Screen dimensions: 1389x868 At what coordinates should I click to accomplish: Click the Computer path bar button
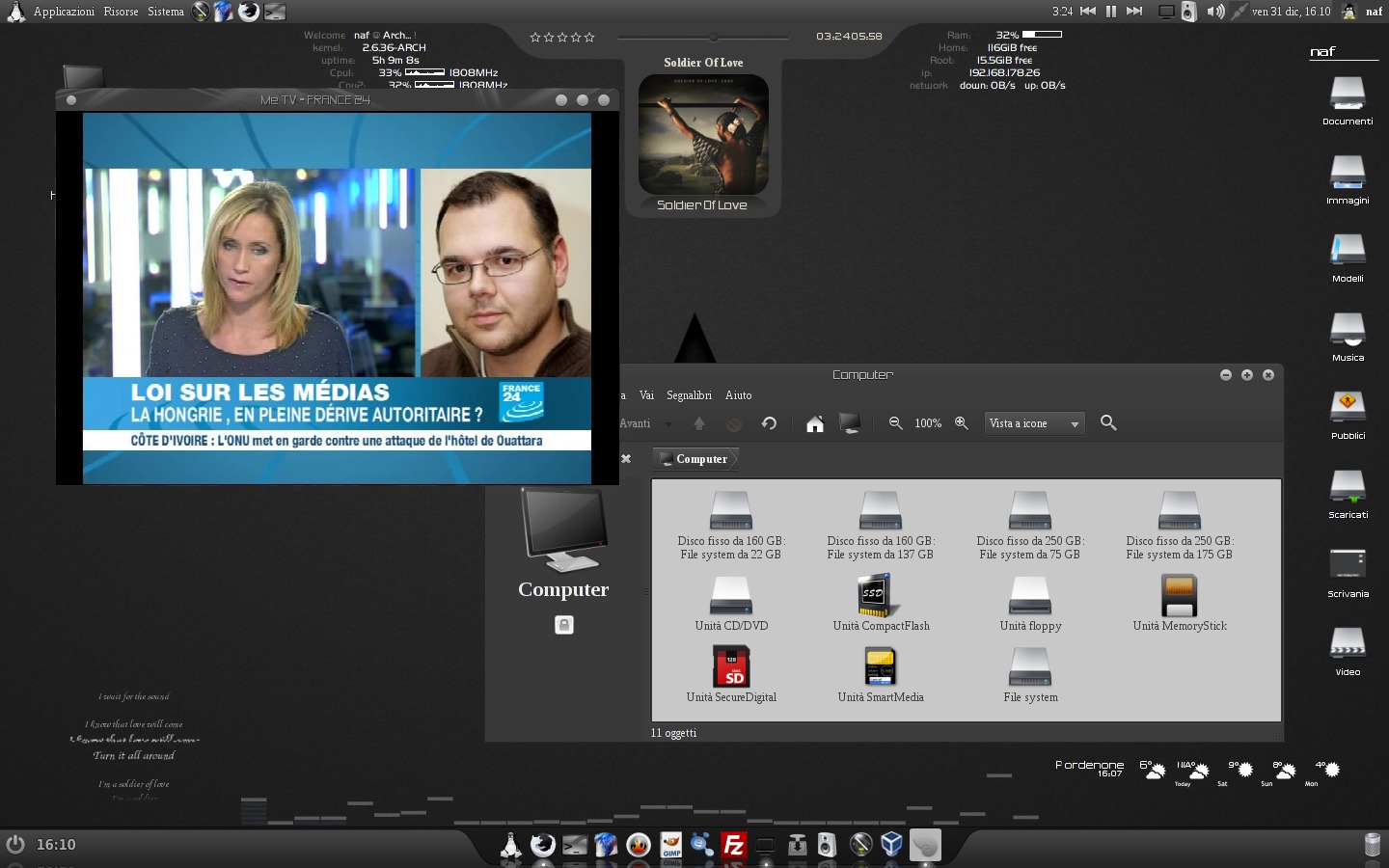(696, 459)
